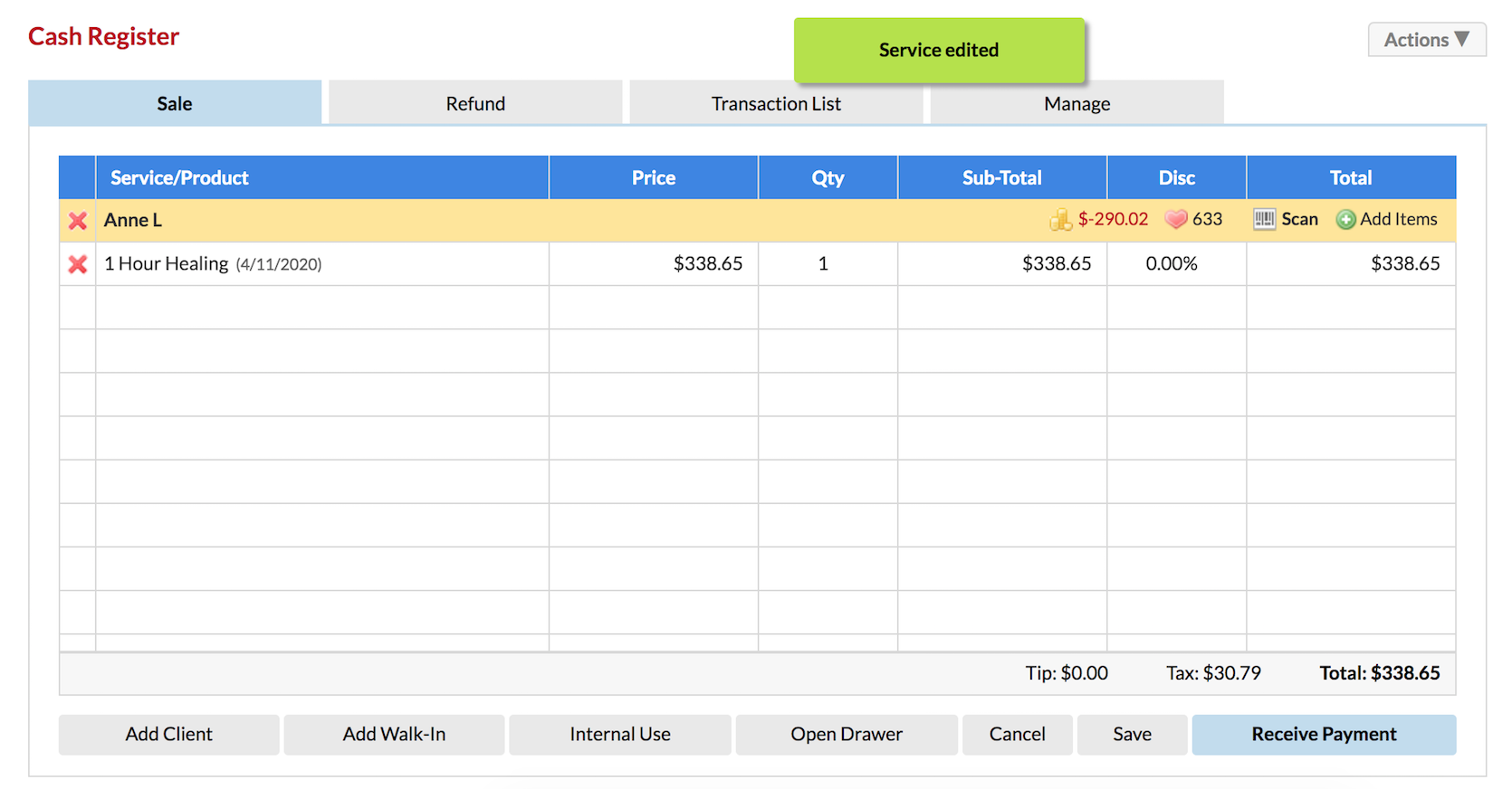Open the Transaction List tab
Image resolution: width=1512 pixels, height=789 pixels.
point(776,103)
